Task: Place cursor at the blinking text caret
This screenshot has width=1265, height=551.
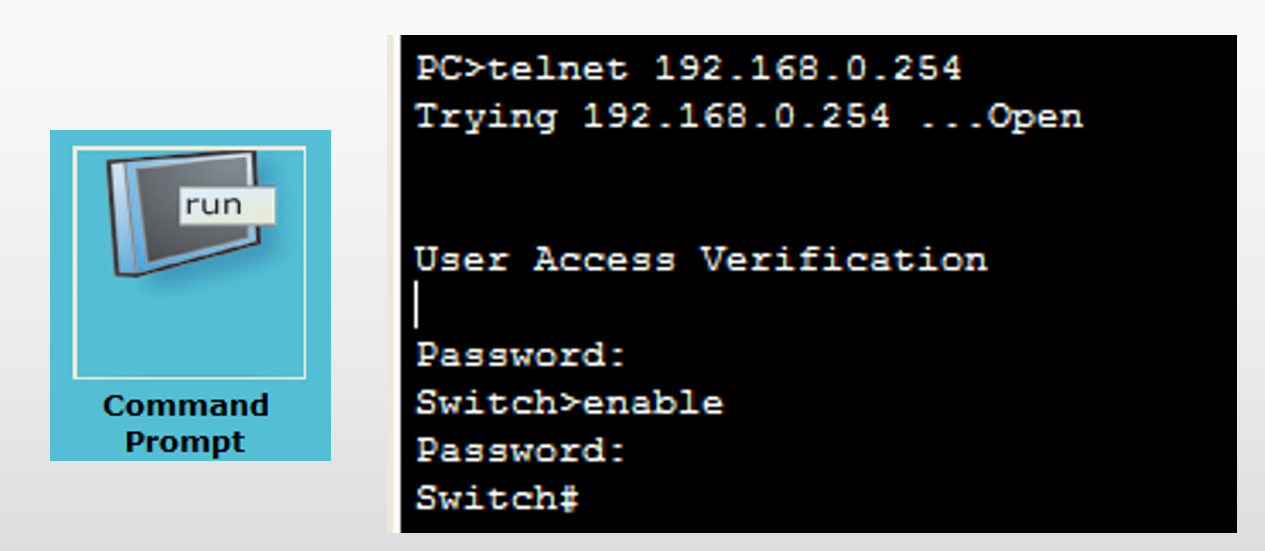Action: tap(417, 306)
